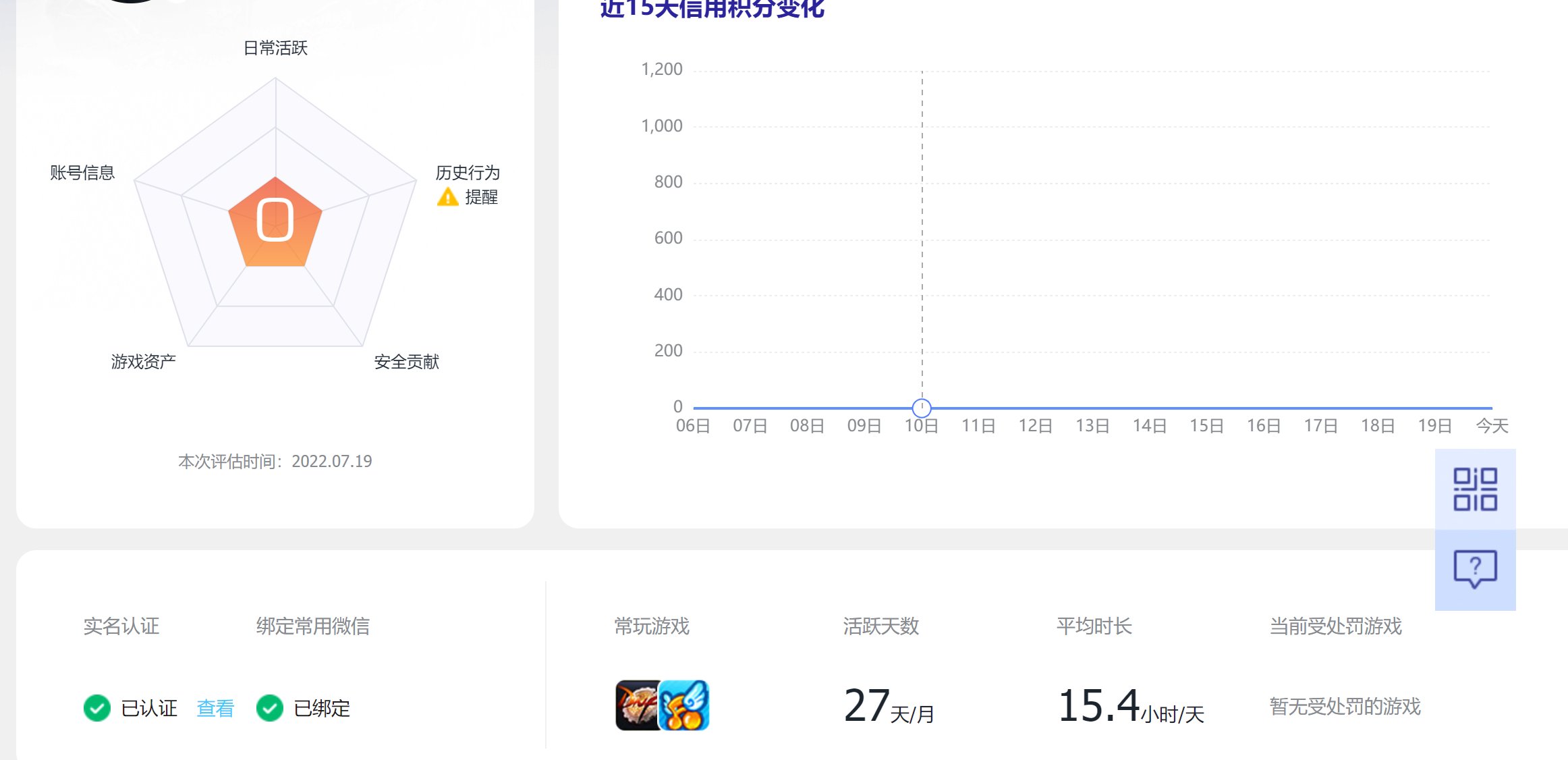Click the warning triangle beside 历史行为
Screen dimensions: 1568x760
[447, 197]
